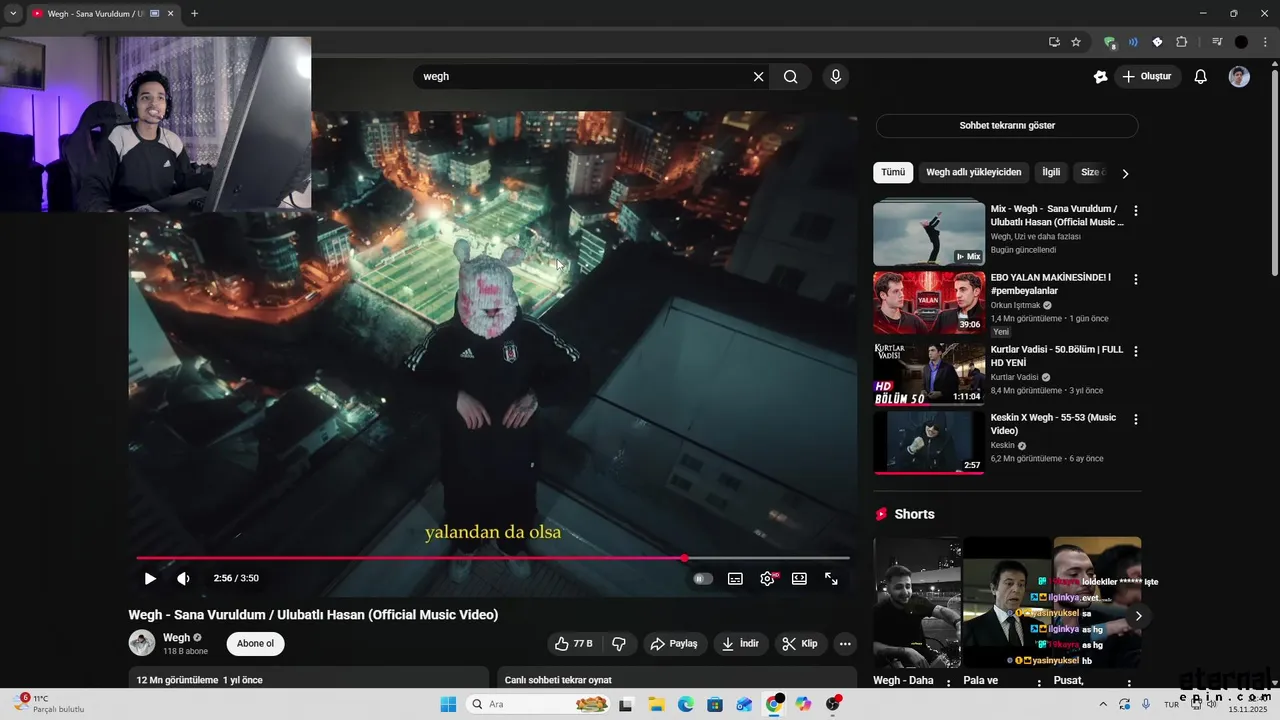Enter fullscreen mode
1280x720 pixels.
[x=831, y=578]
